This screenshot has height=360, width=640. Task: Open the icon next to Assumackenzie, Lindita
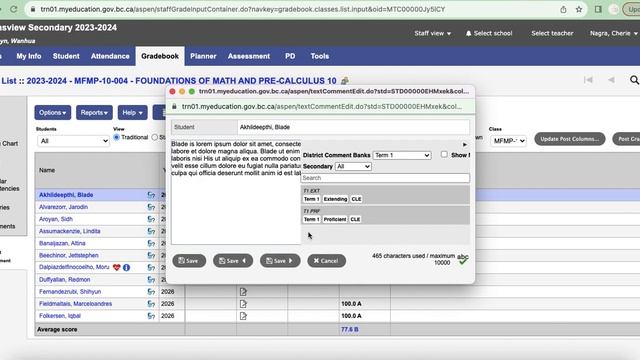[x=151, y=231]
